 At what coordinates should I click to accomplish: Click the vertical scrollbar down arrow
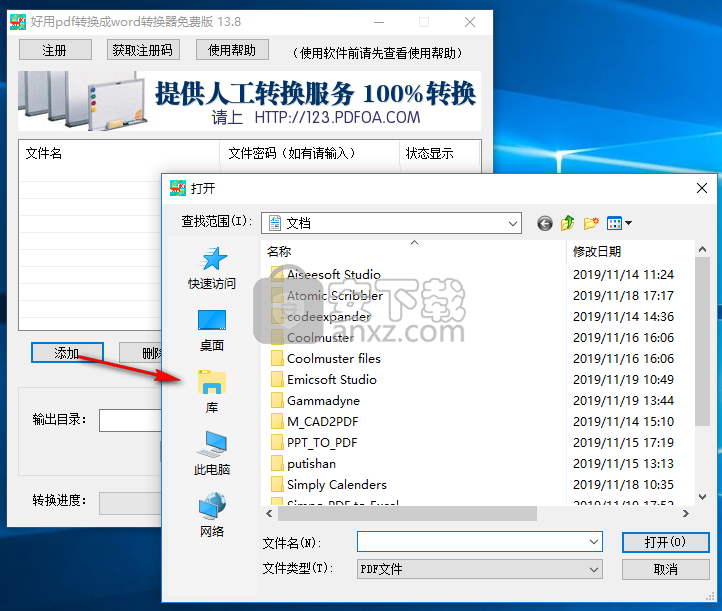(x=702, y=497)
